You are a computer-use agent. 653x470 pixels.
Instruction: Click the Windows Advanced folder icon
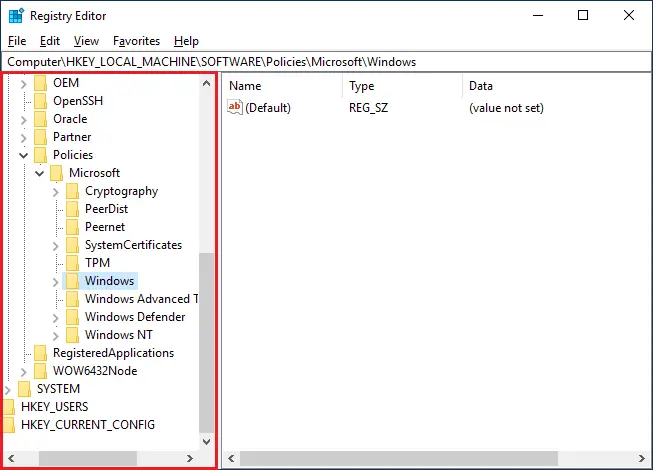(x=72, y=299)
